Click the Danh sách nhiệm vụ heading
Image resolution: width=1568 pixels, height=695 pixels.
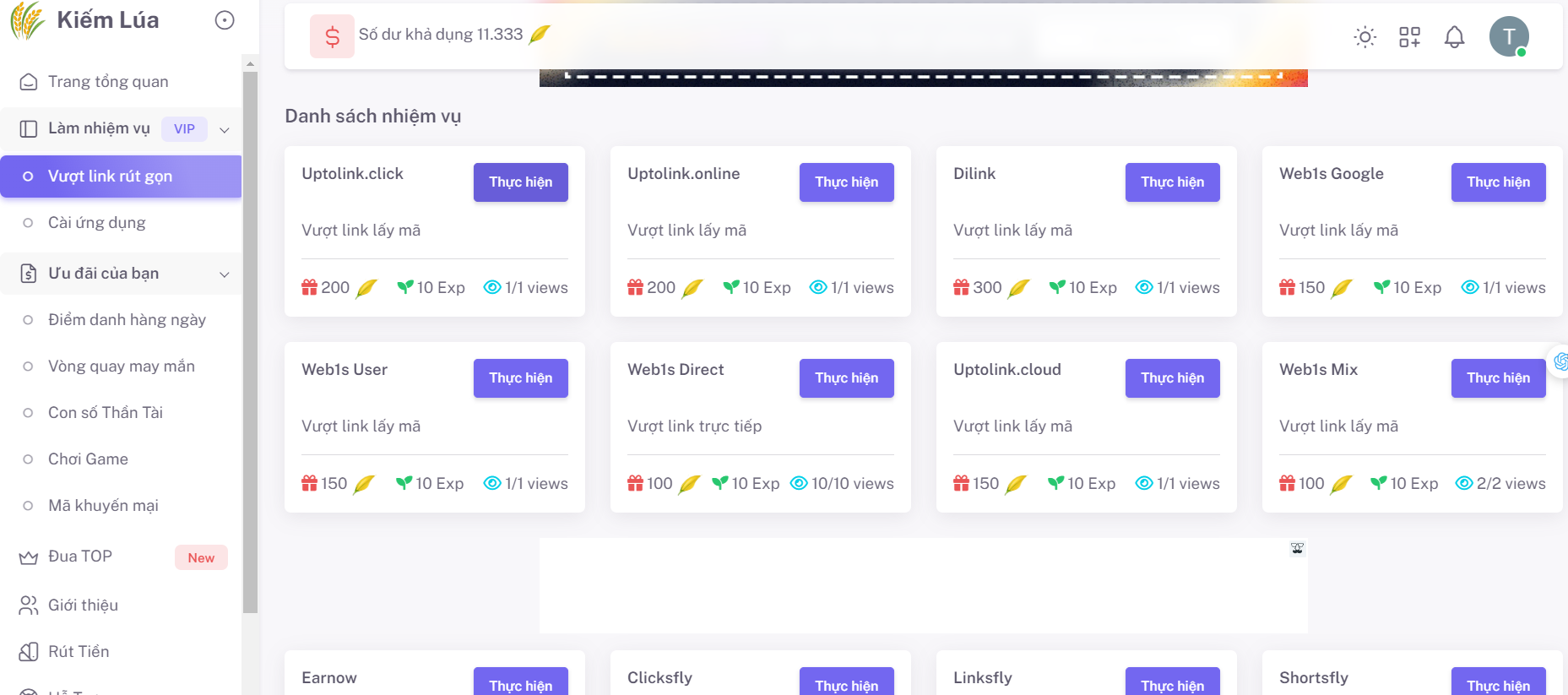pyautogui.click(x=373, y=117)
